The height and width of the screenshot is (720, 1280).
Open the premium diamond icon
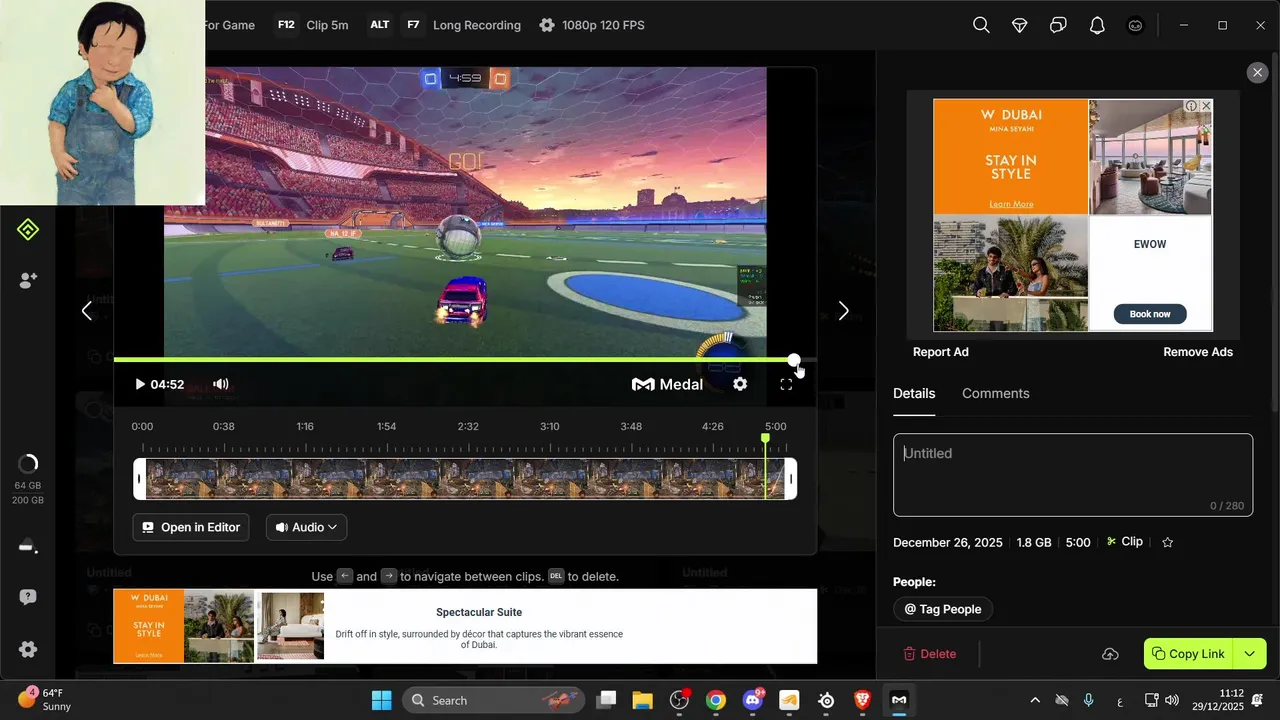1020,25
